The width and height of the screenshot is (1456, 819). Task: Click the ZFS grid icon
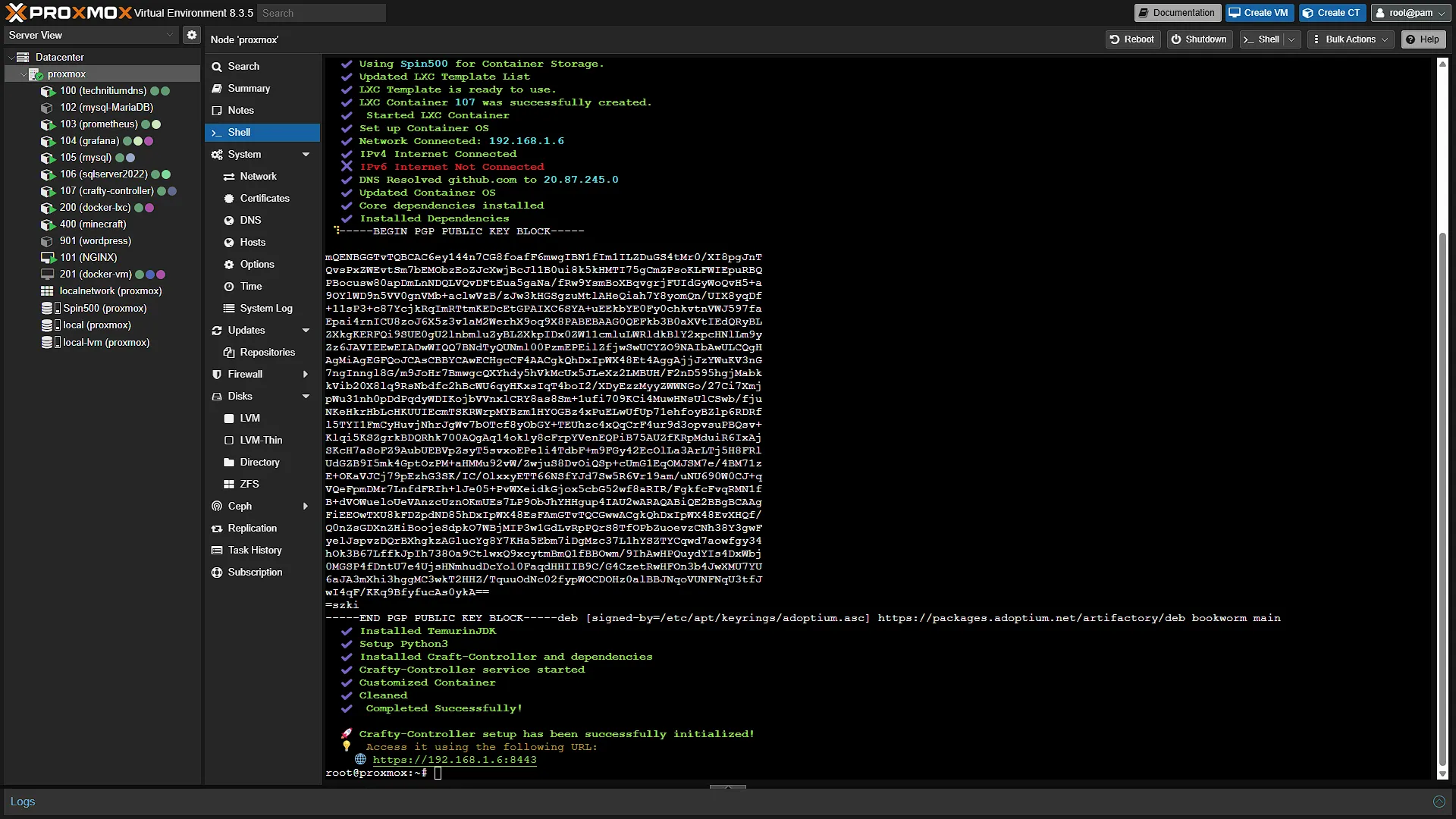229,485
